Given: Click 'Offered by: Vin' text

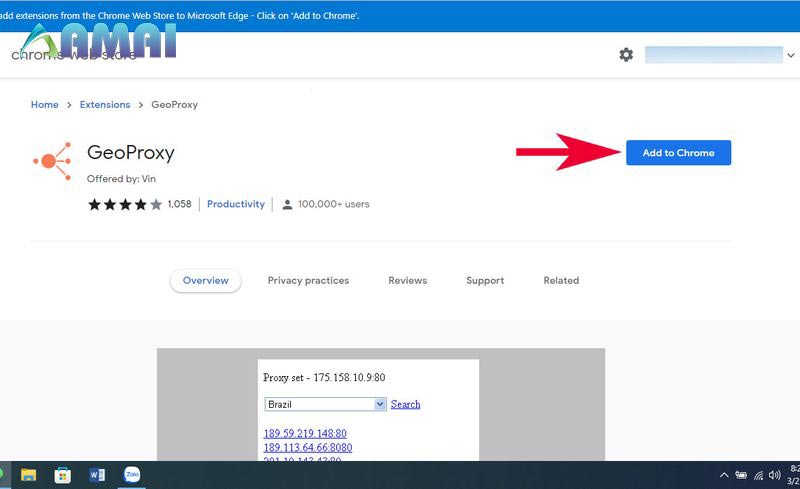Looking at the screenshot, I should coord(121,179).
